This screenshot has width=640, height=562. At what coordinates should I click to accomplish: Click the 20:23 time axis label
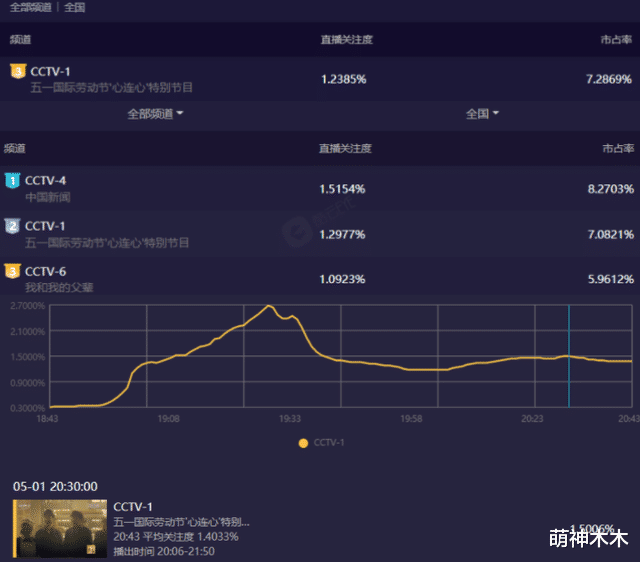(x=532, y=419)
